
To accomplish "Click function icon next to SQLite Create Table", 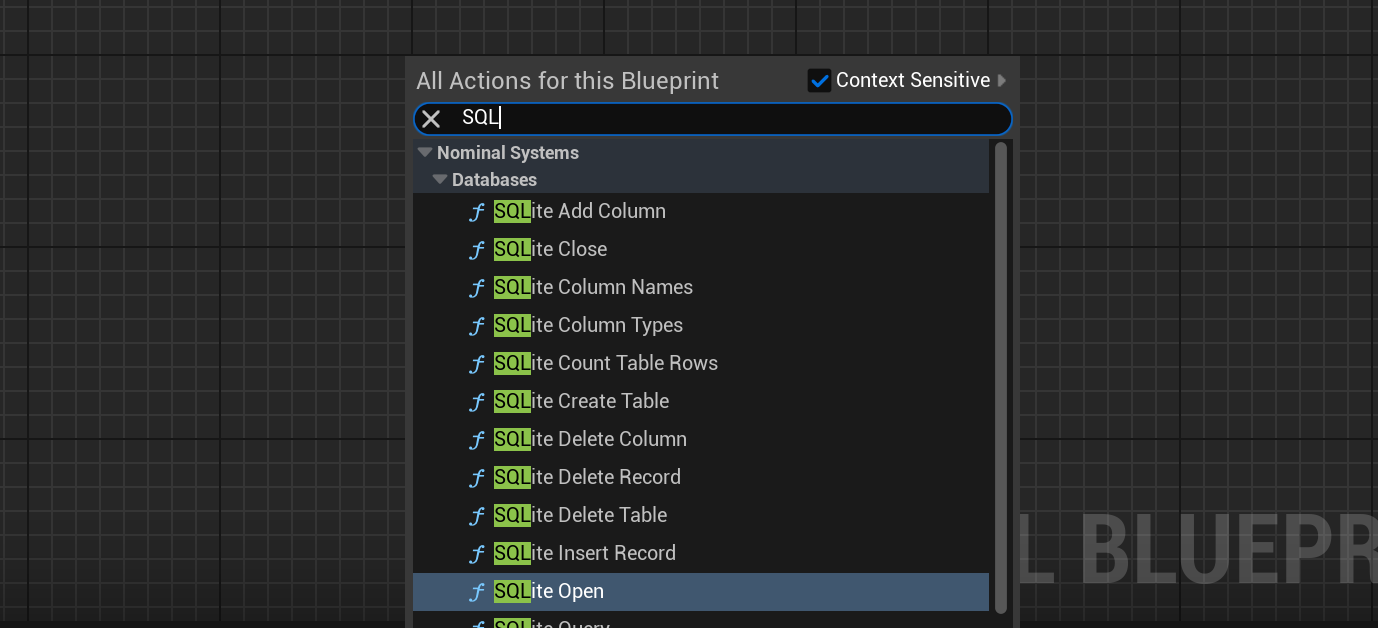I will pyautogui.click(x=478, y=402).
